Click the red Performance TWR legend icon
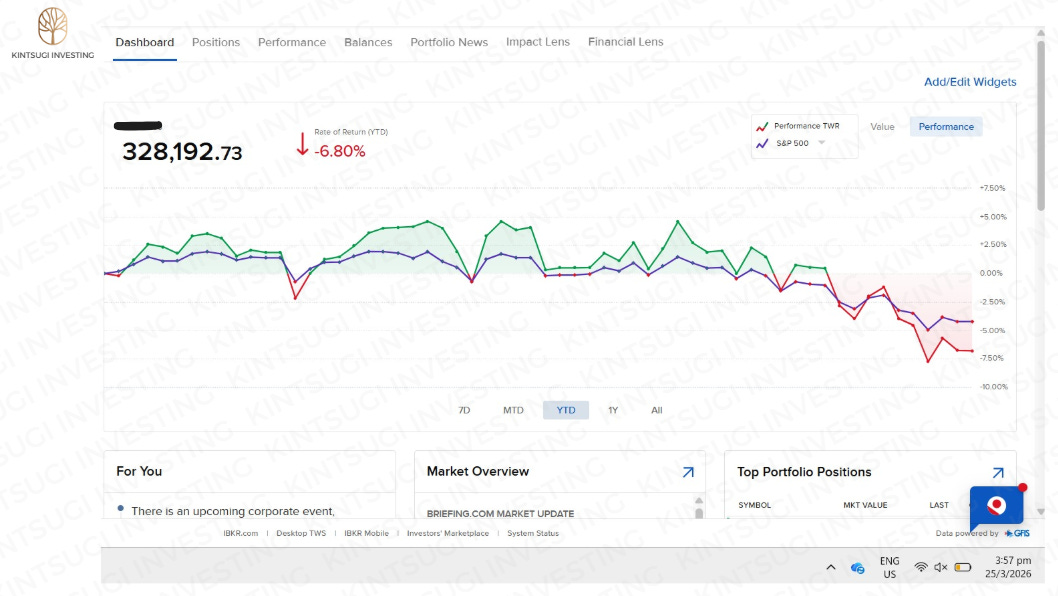Viewport: 1058px width, 596px height. pos(762,126)
